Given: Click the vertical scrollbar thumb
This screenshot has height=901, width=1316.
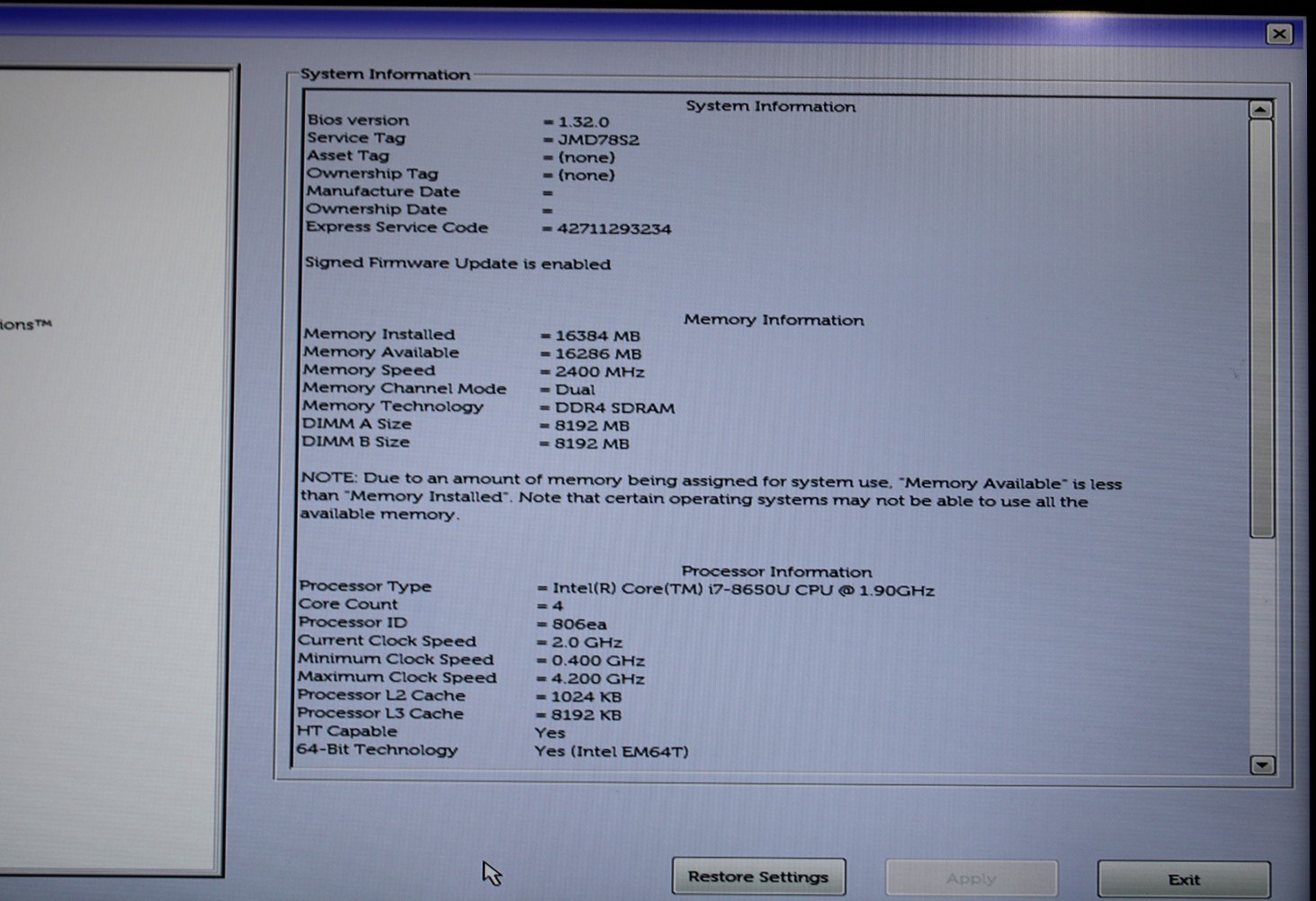Looking at the screenshot, I should [1261, 328].
